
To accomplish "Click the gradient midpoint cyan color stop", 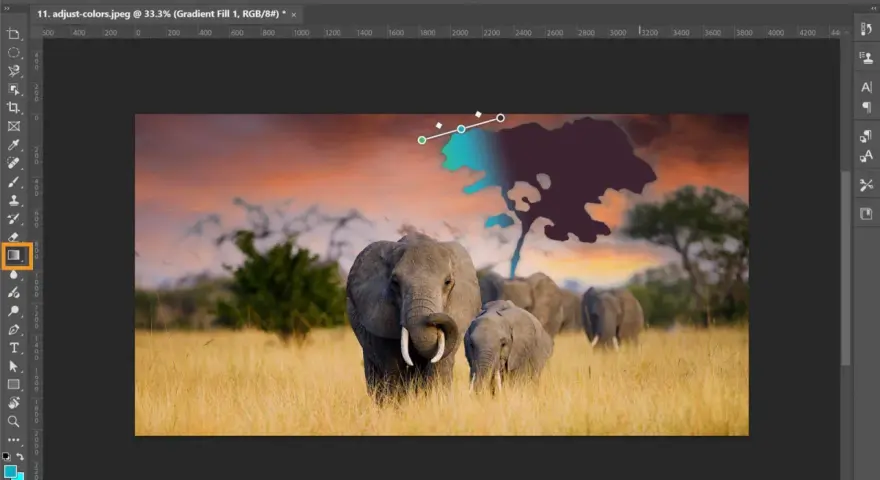I will 461,129.
